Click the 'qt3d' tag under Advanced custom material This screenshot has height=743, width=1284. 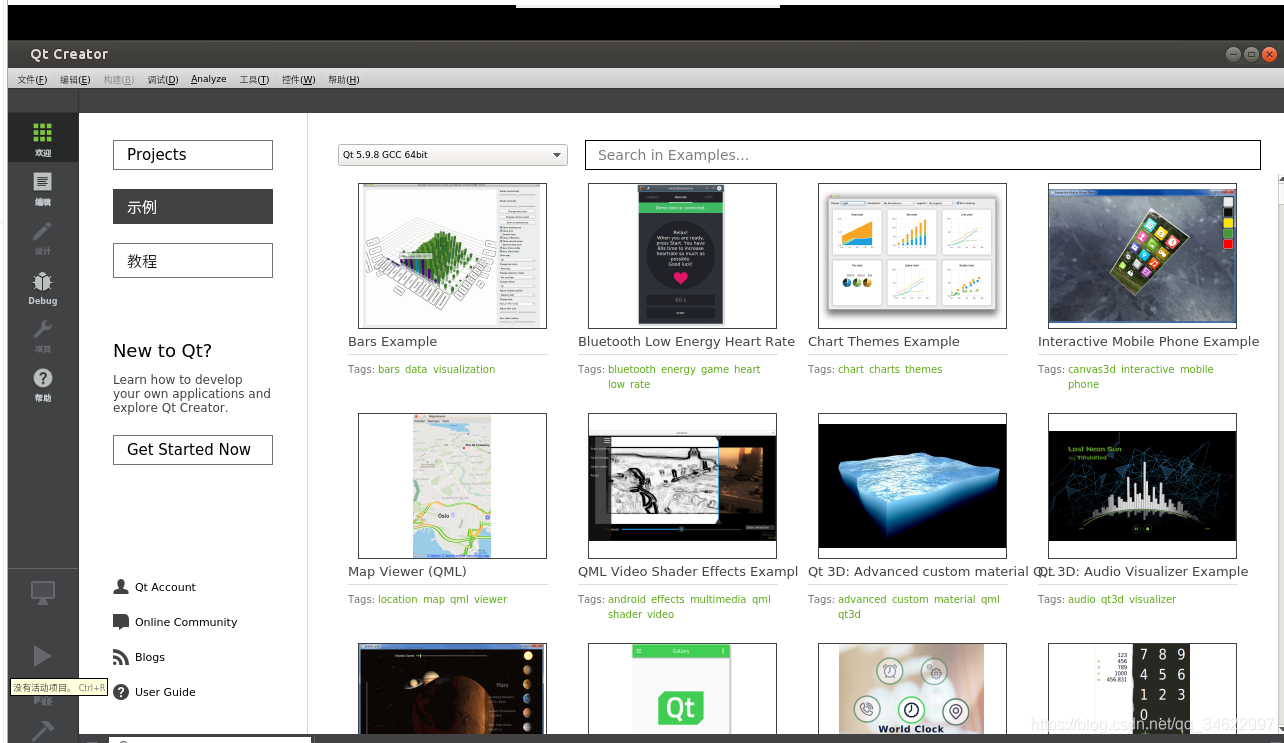tap(849, 615)
